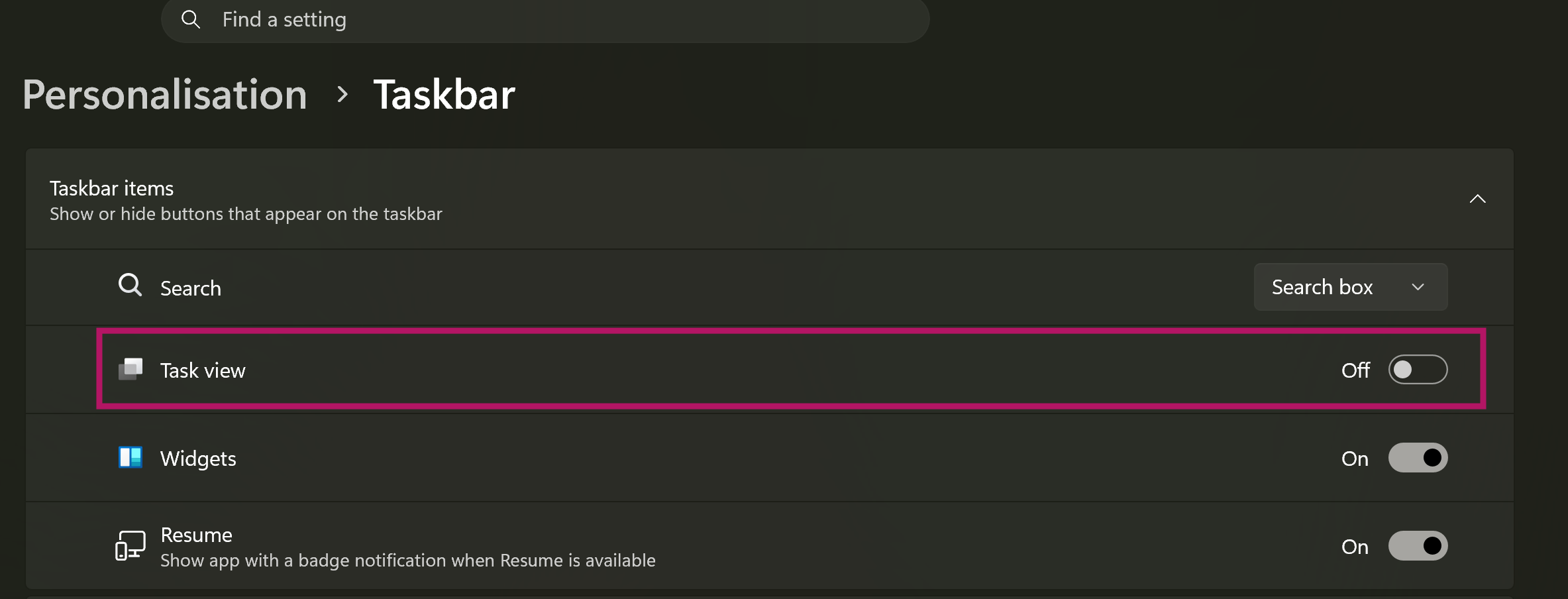
Task: Click the Resume label text
Action: click(196, 535)
